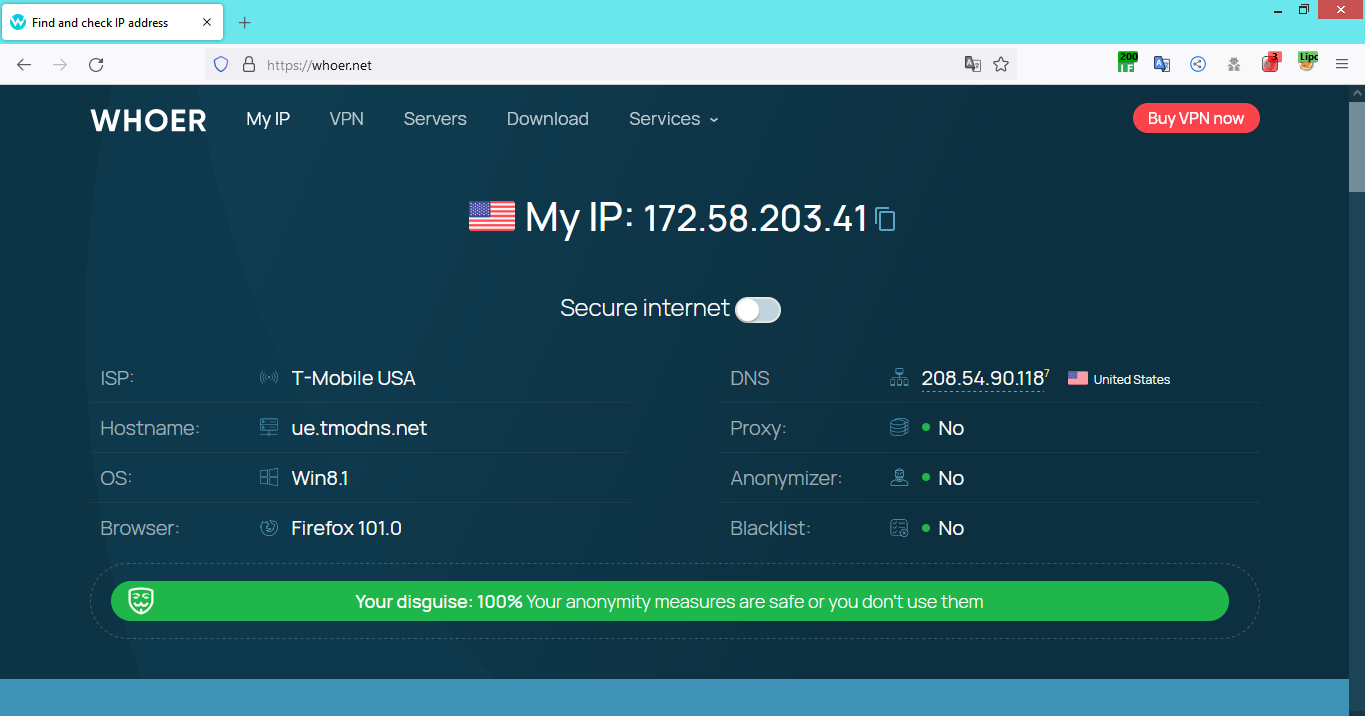Click the 'Secure internet' label
1365x716 pixels.
[x=645, y=308]
